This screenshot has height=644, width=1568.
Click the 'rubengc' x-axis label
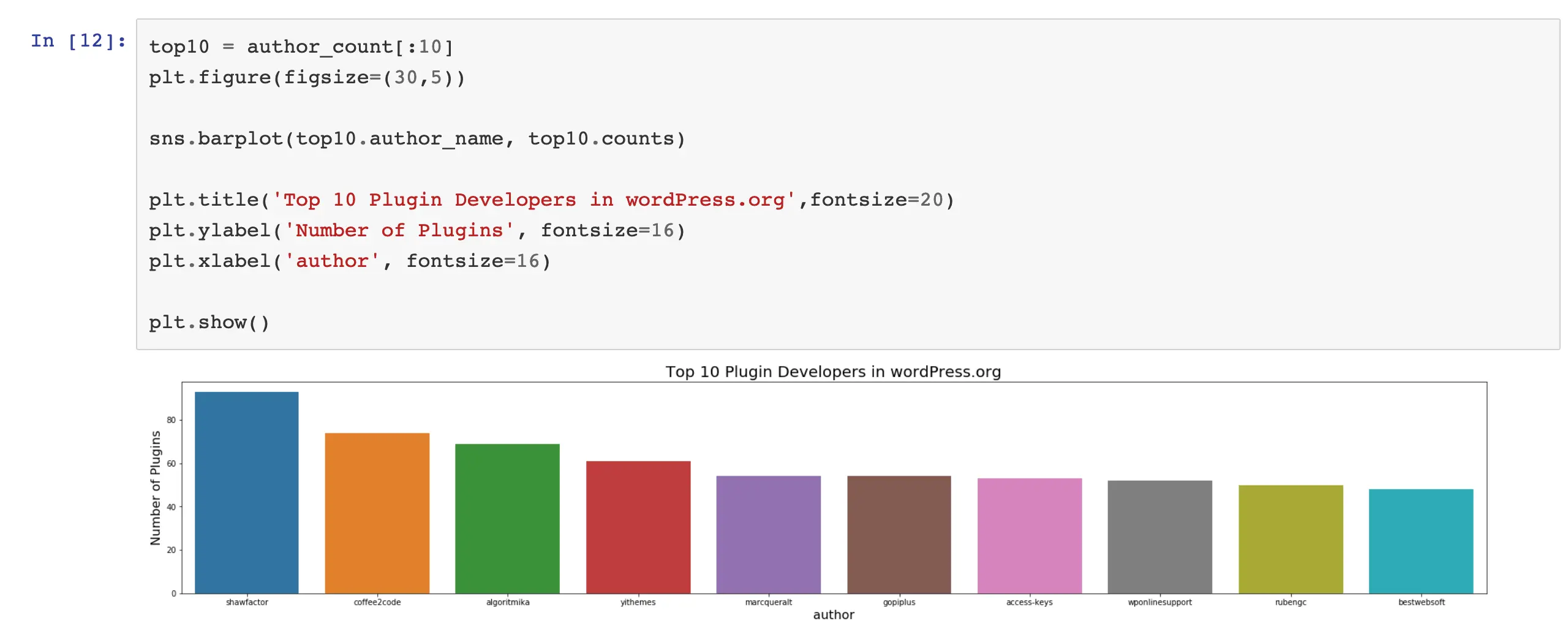[x=1291, y=602]
